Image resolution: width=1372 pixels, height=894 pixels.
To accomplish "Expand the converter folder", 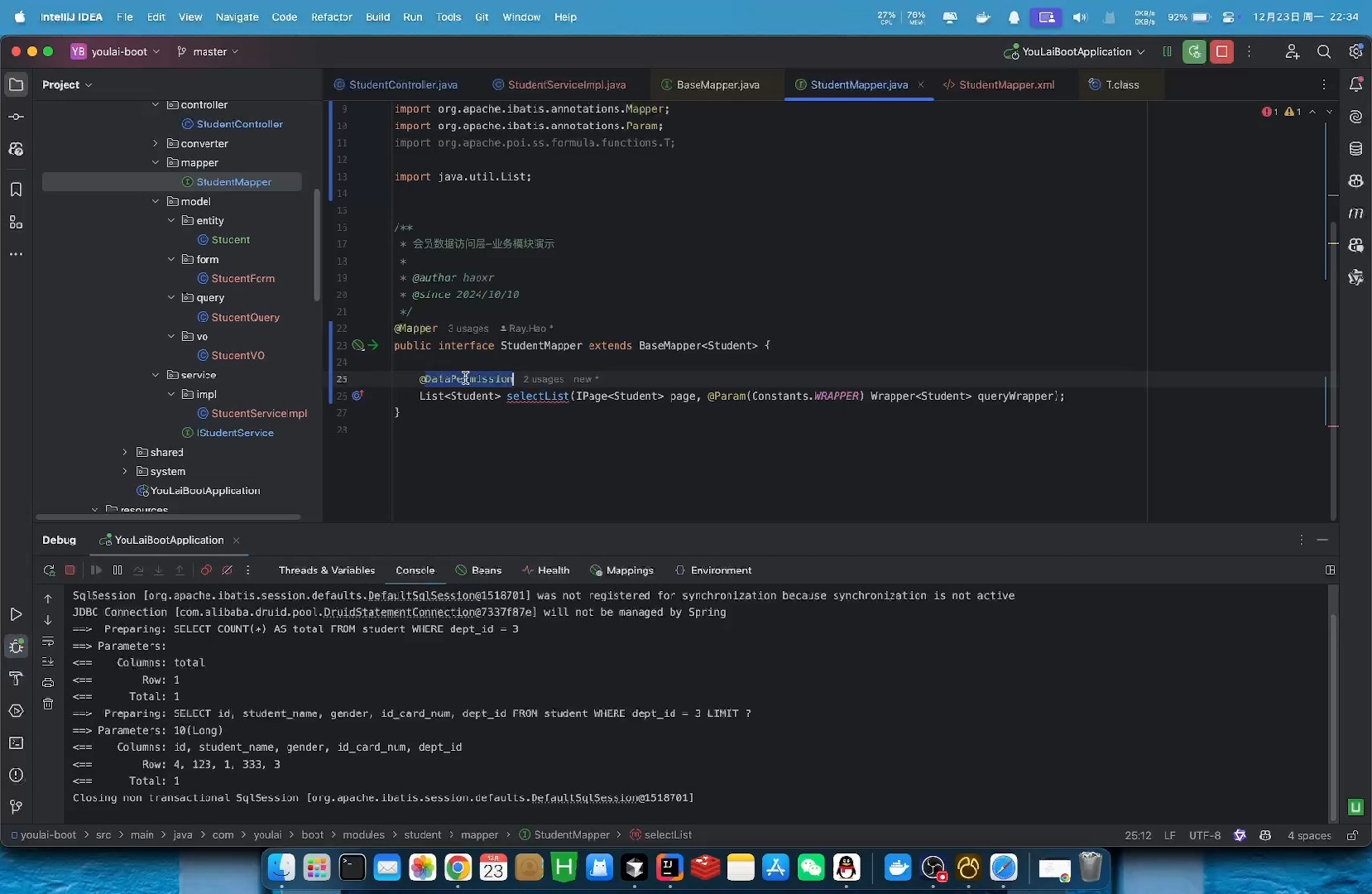I will tap(155, 143).
